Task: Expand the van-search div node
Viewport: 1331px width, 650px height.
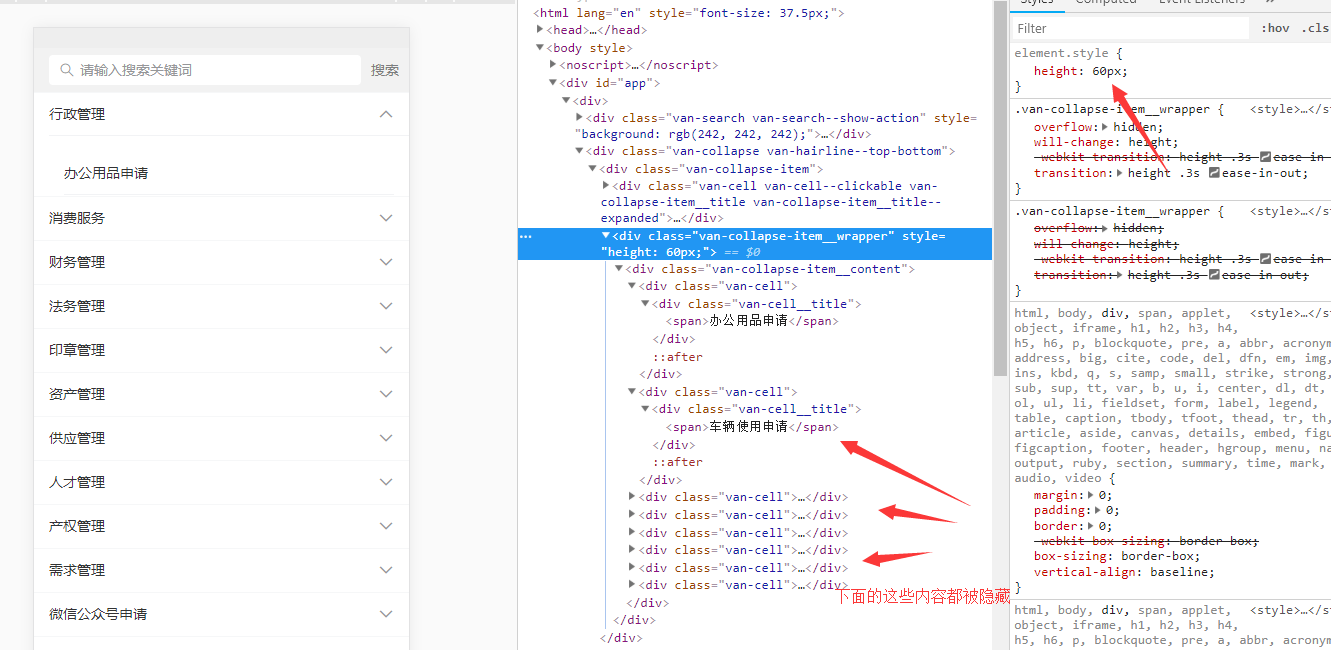Action: point(579,117)
